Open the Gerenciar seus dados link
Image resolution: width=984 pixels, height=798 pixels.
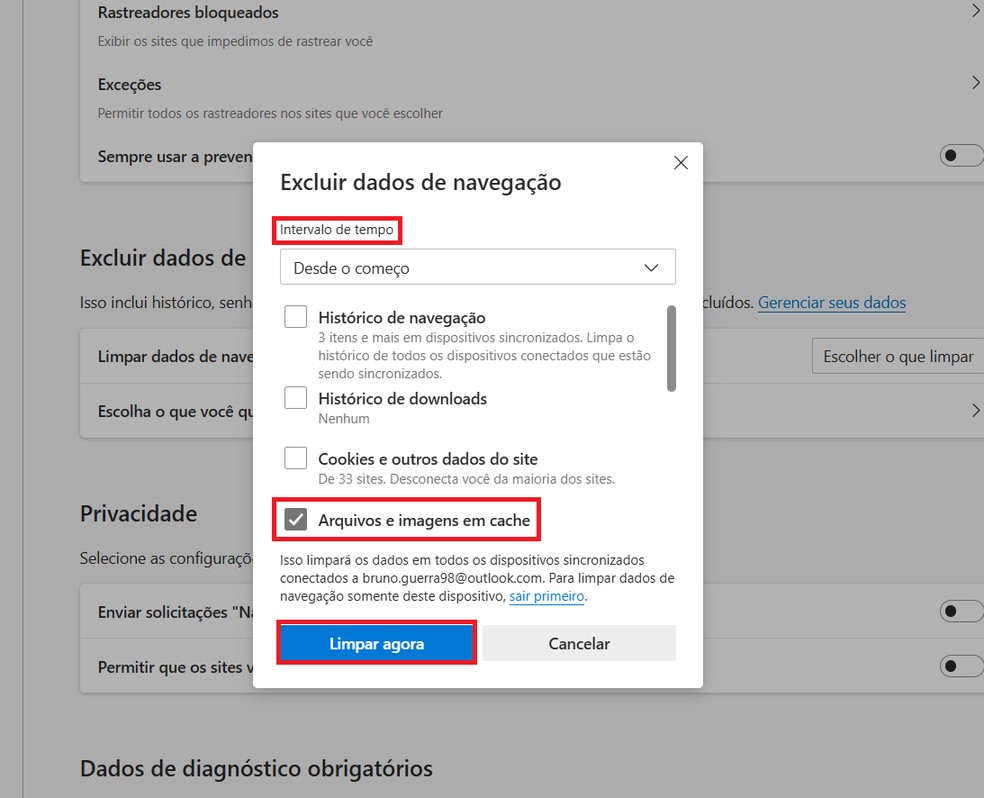[832, 302]
